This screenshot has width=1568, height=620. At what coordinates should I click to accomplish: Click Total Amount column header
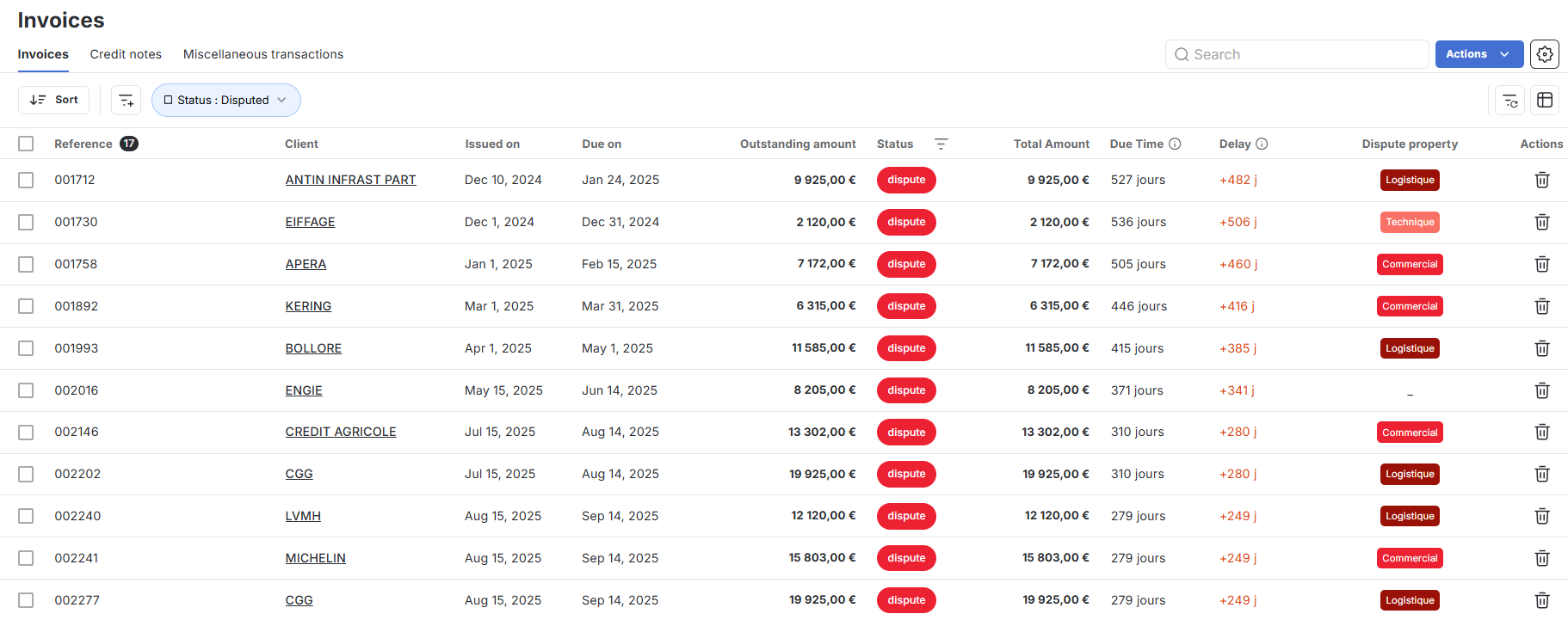(x=1052, y=144)
